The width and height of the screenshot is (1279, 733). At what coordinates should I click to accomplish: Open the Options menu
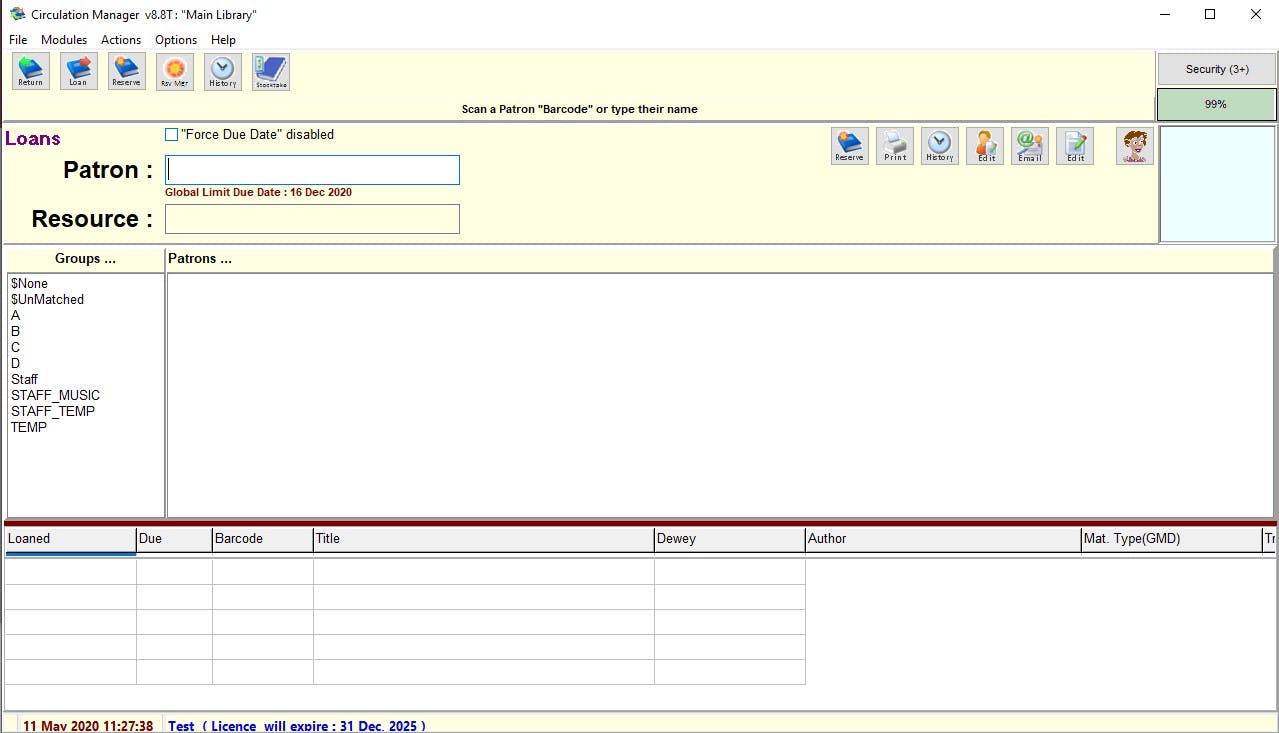click(176, 40)
